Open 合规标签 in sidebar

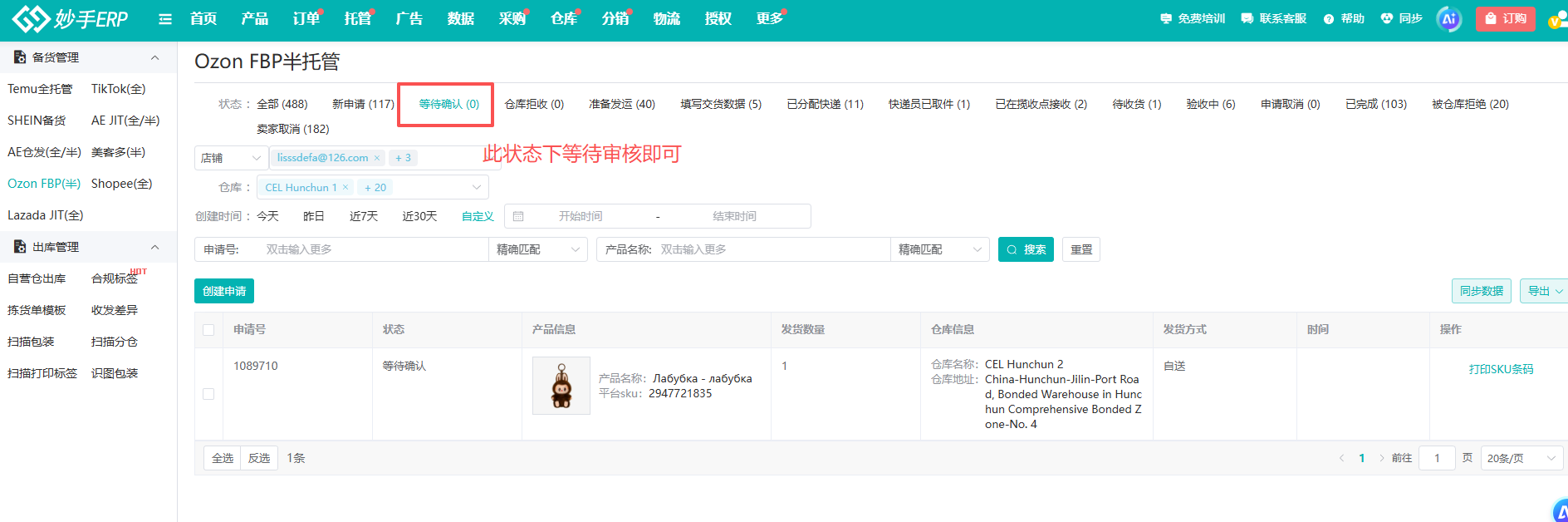pyautogui.click(x=115, y=278)
